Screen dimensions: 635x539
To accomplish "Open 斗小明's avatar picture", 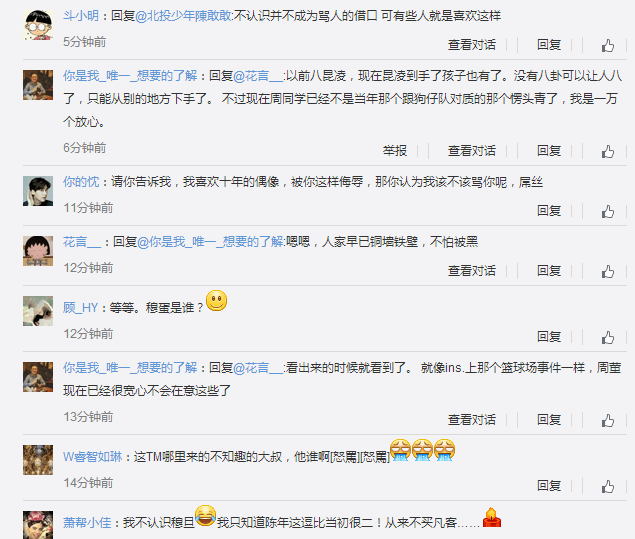I will (x=38, y=25).
